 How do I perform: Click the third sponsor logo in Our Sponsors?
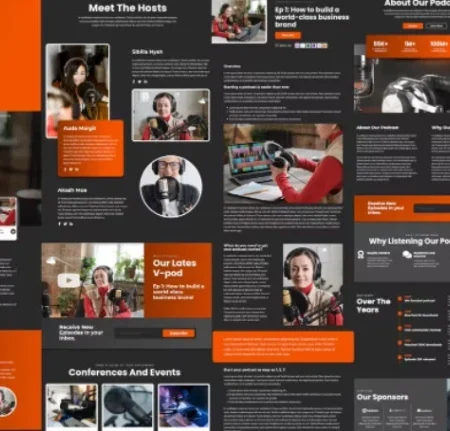click(x=424, y=411)
